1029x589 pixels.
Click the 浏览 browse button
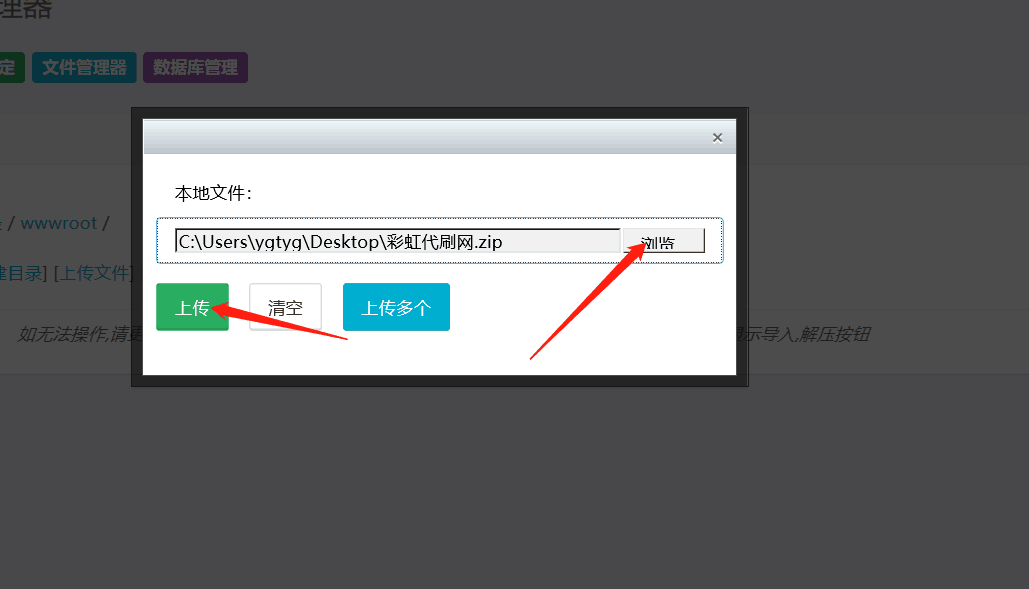(x=663, y=241)
